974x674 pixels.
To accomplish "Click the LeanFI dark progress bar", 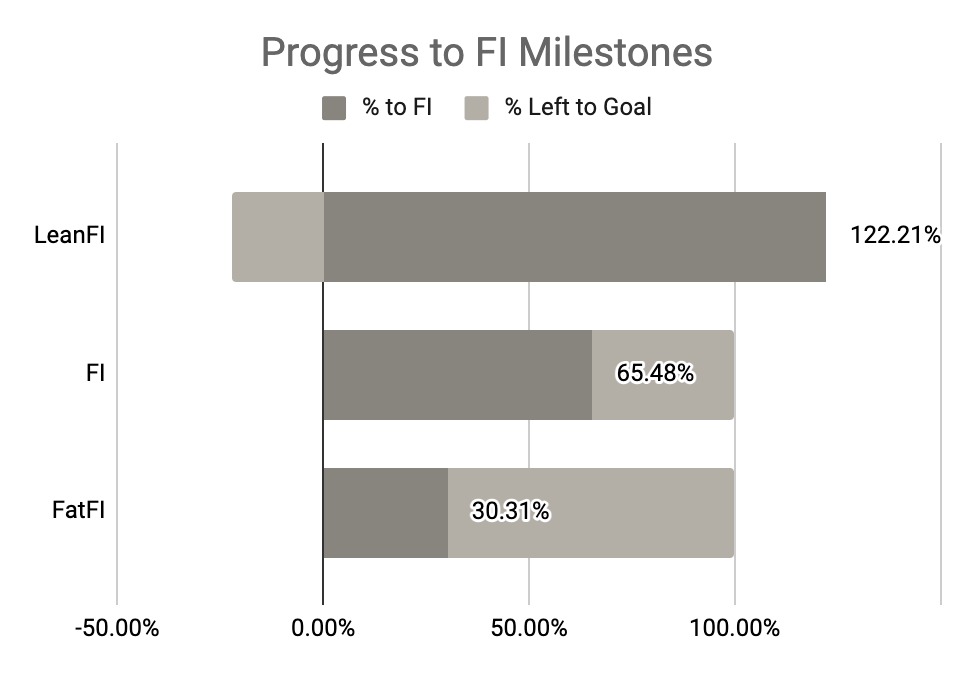I will coord(574,237).
